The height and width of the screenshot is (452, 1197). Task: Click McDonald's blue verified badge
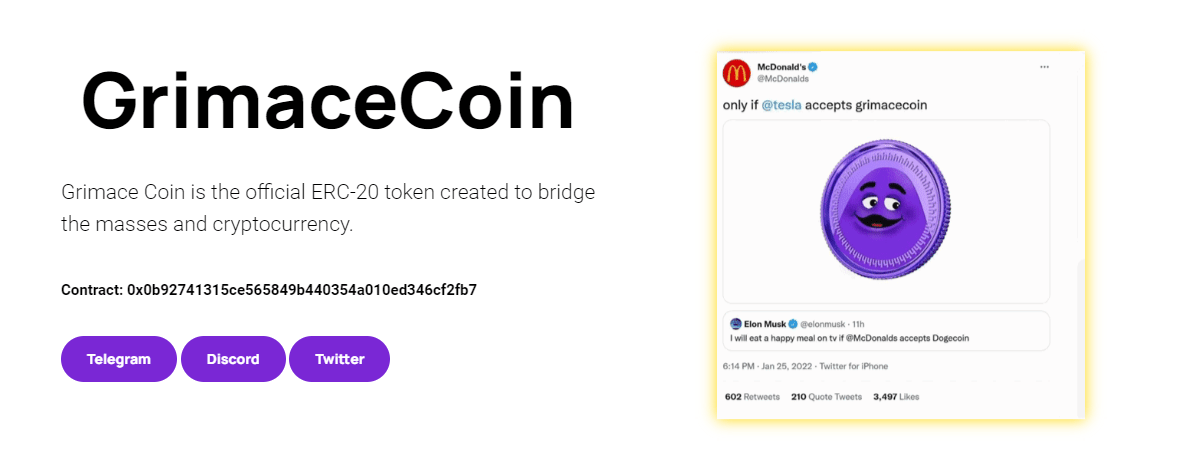point(814,67)
